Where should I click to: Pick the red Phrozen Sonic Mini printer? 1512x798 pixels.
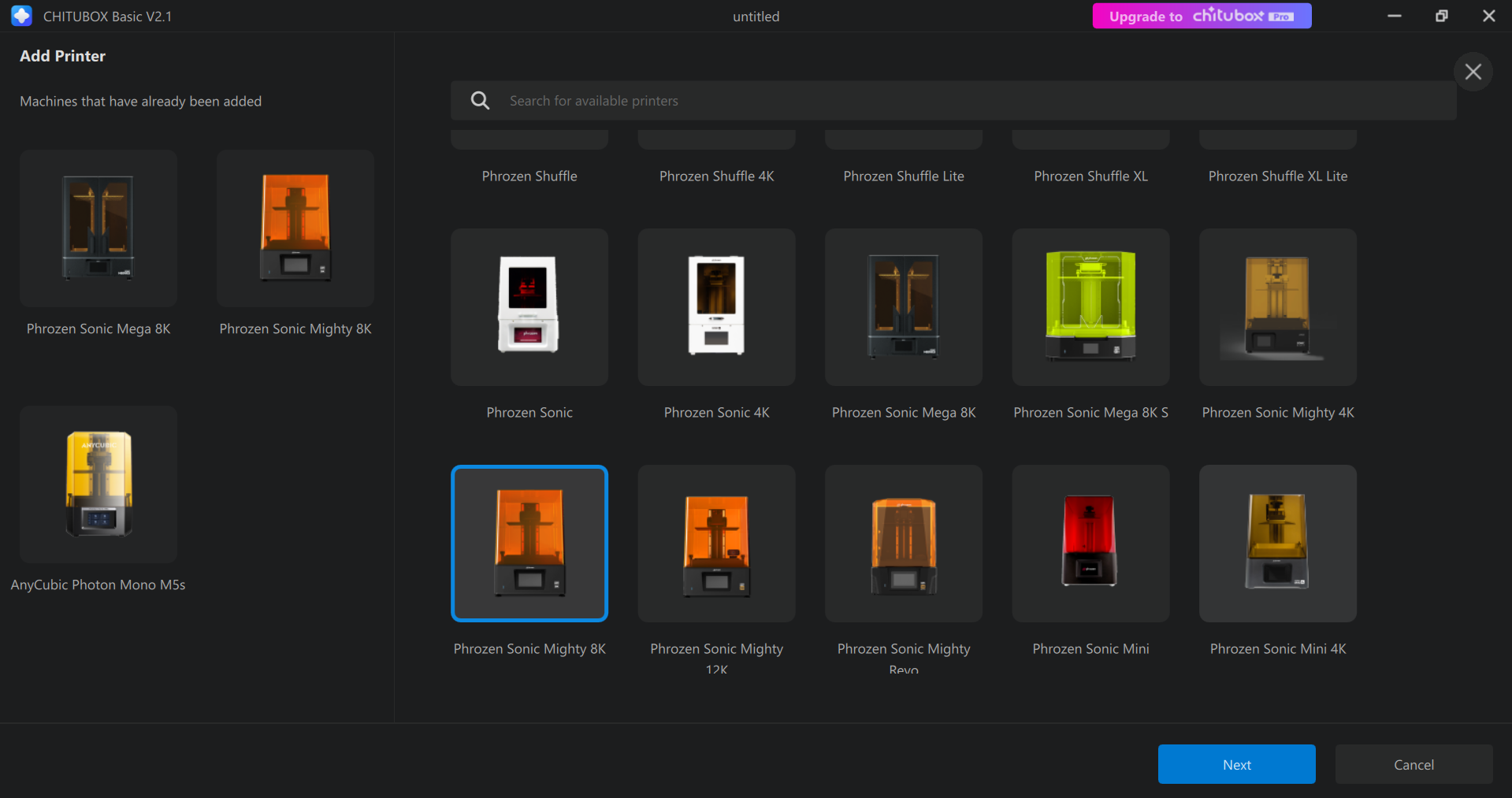pyautogui.click(x=1090, y=544)
